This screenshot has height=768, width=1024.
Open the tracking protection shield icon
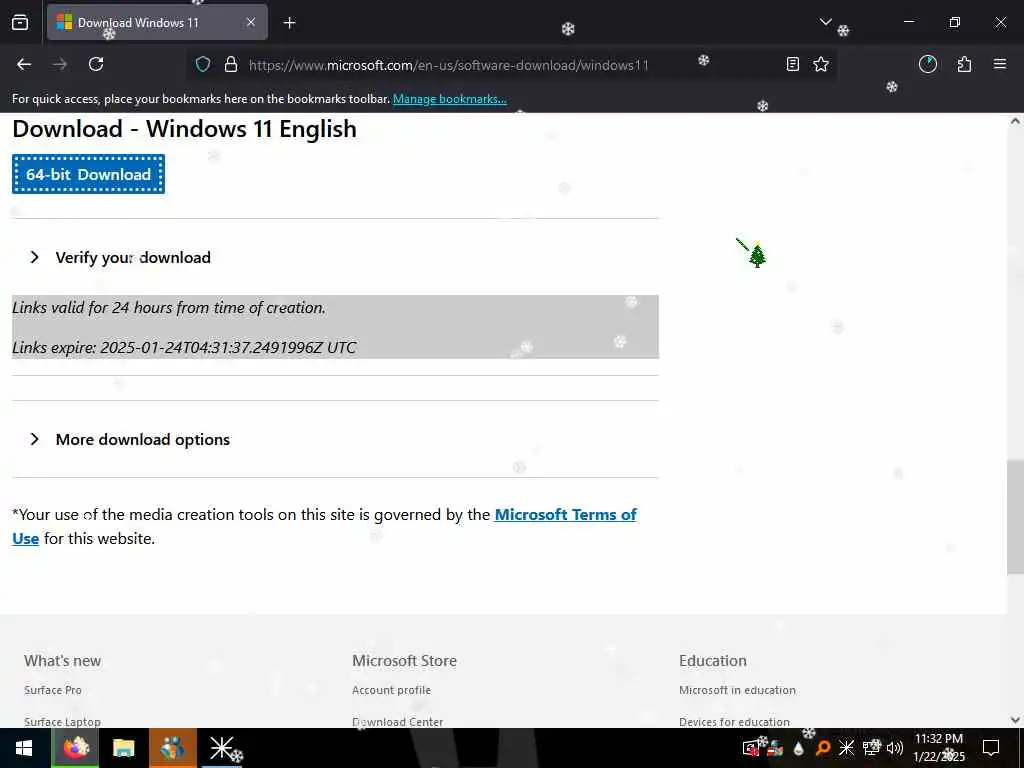203,64
